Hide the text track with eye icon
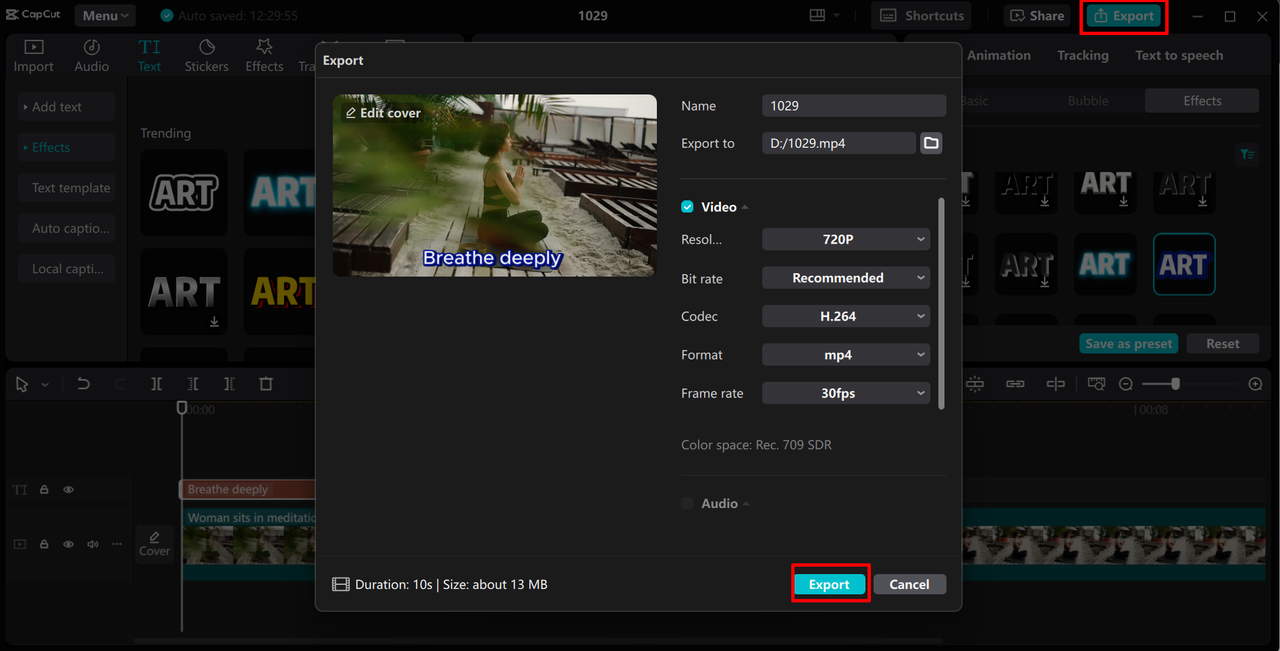The height and width of the screenshot is (651, 1280). [x=69, y=490]
